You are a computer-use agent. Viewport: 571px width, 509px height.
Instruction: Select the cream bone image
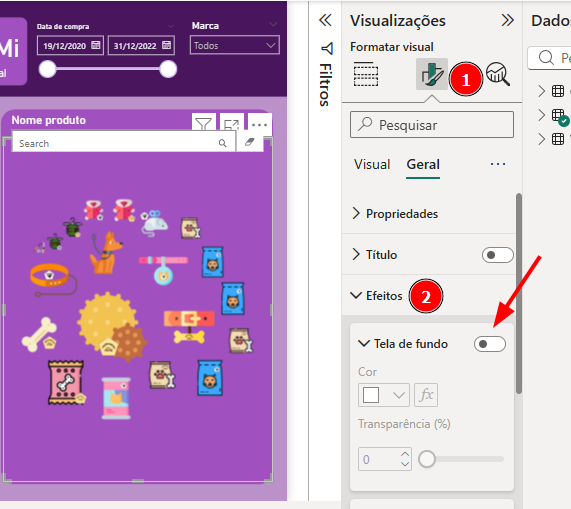39,334
